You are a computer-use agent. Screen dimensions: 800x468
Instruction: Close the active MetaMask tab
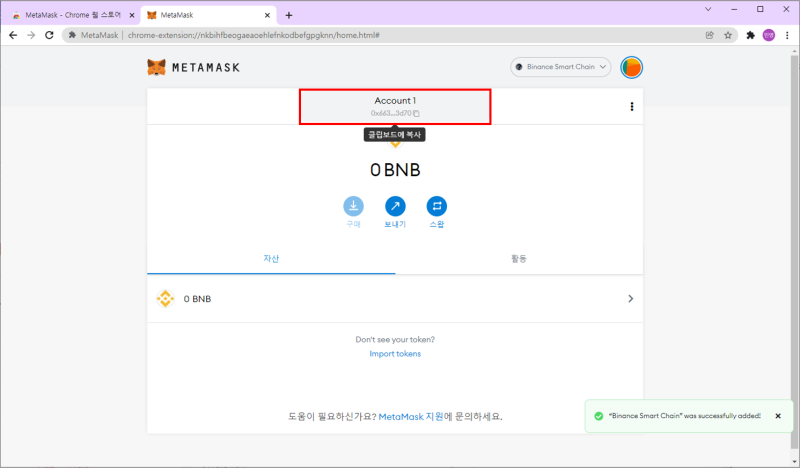coord(267,15)
